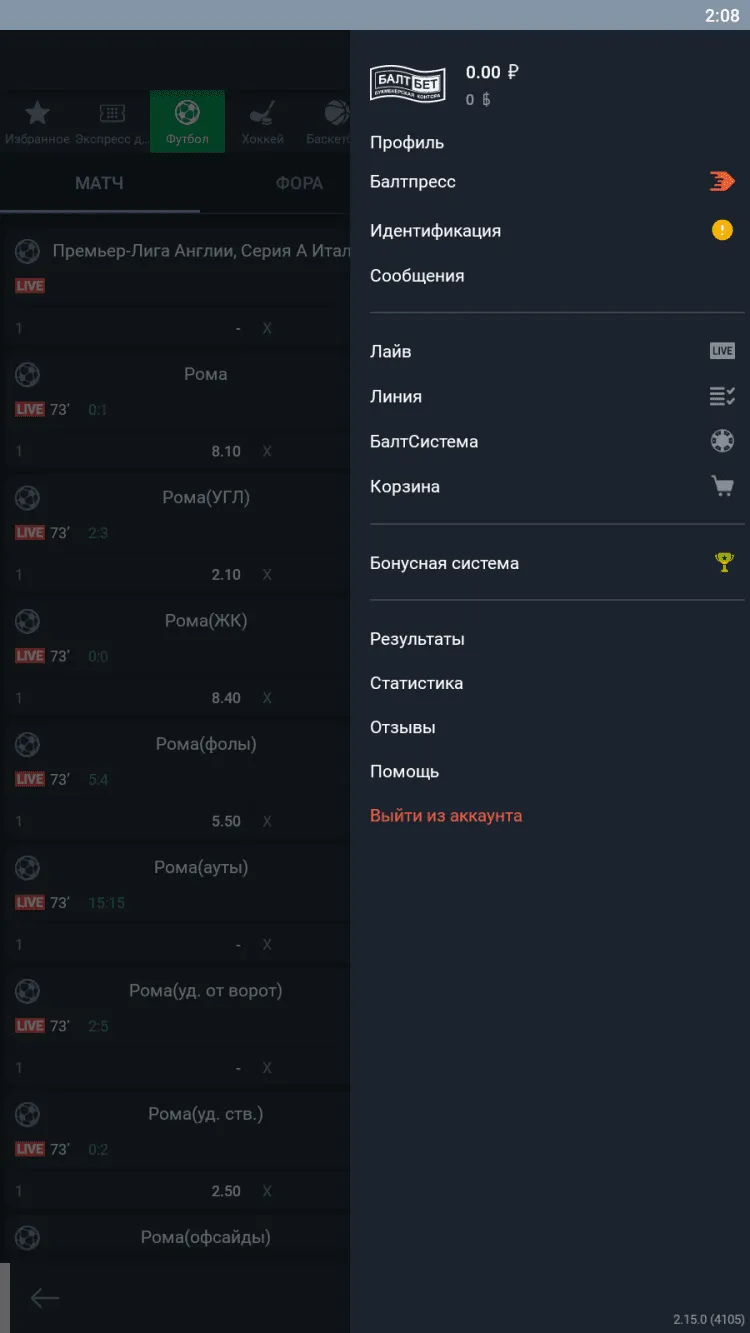Open the Помощь help link

(404, 771)
